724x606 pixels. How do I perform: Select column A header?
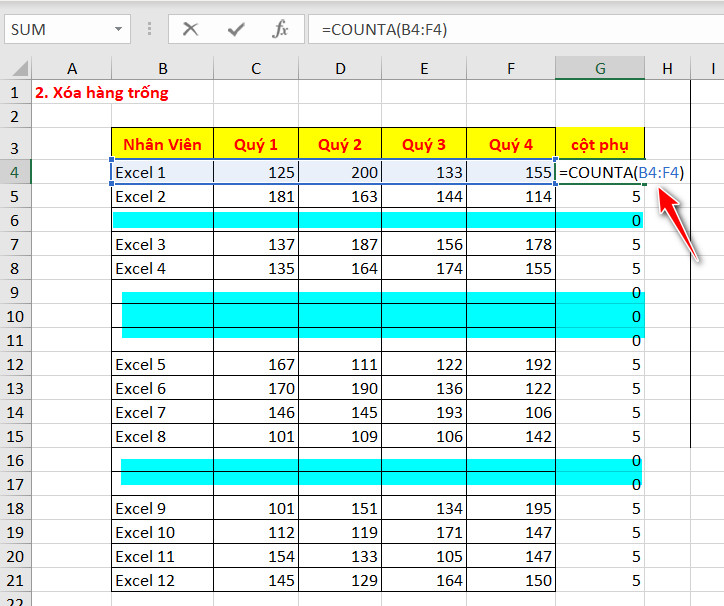pyautogui.click(x=72, y=68)
